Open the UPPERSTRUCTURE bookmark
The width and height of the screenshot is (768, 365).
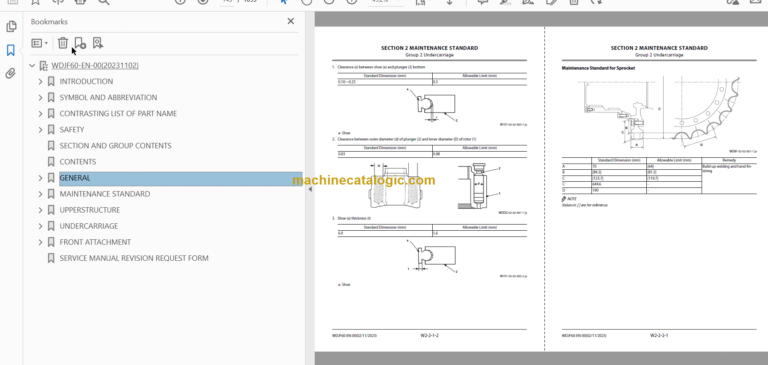[90, 210]
